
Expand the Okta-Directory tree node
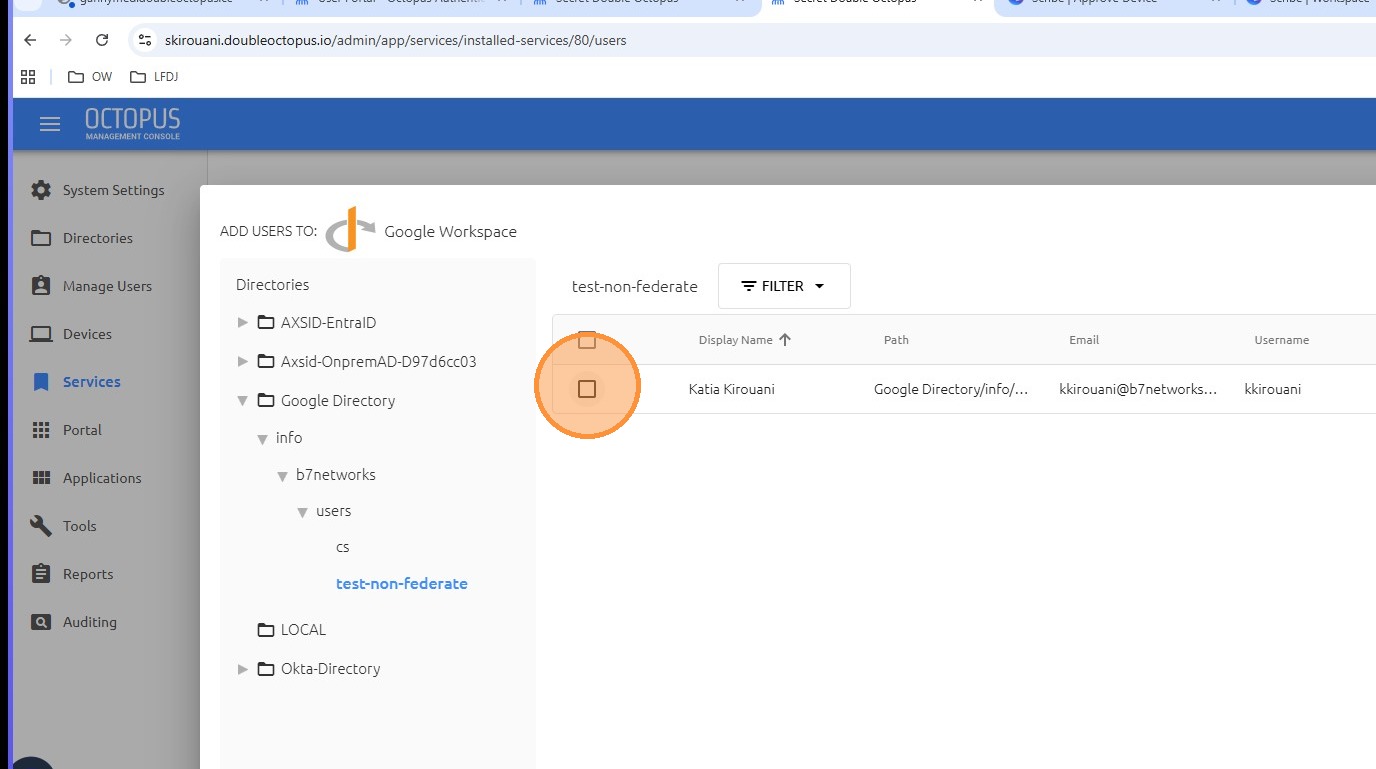point(242,669)
